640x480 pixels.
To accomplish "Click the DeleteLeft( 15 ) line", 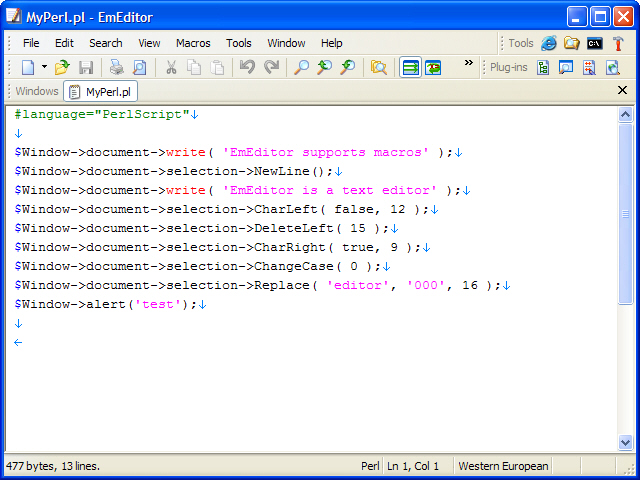I will click(x=202, y=229).
